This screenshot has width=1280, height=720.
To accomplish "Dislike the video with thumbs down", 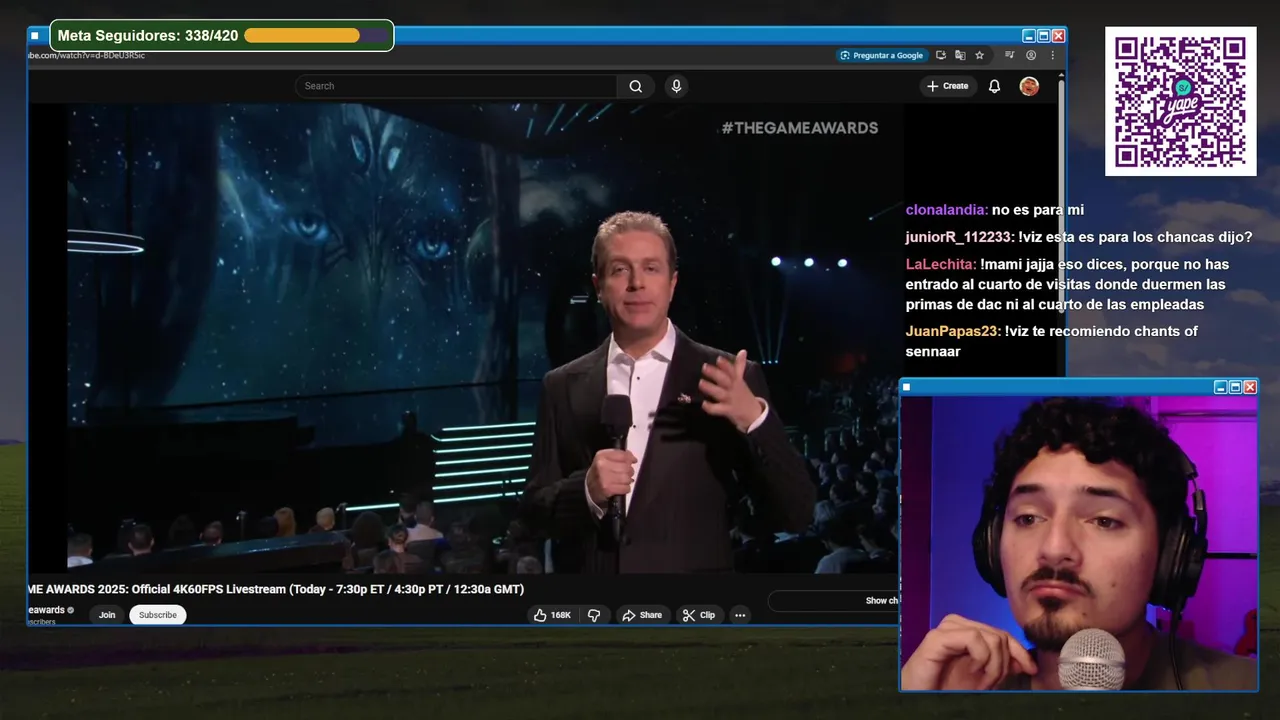I will click(x=594, y=615).
